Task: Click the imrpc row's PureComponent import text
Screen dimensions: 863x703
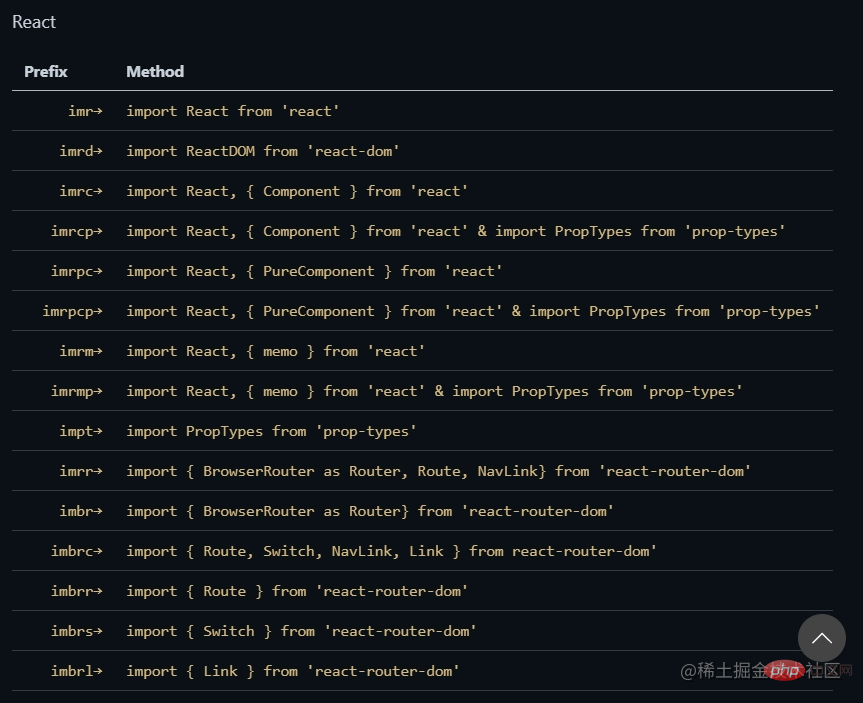Action: pos(314,271)
